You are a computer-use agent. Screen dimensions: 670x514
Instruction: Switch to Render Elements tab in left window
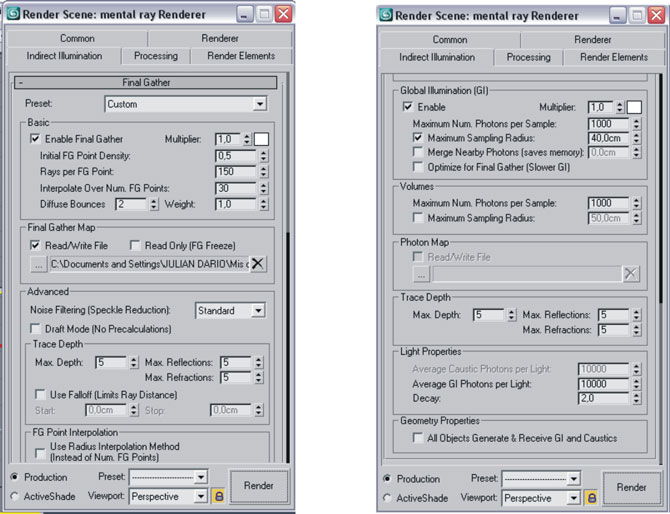[241, 56]
